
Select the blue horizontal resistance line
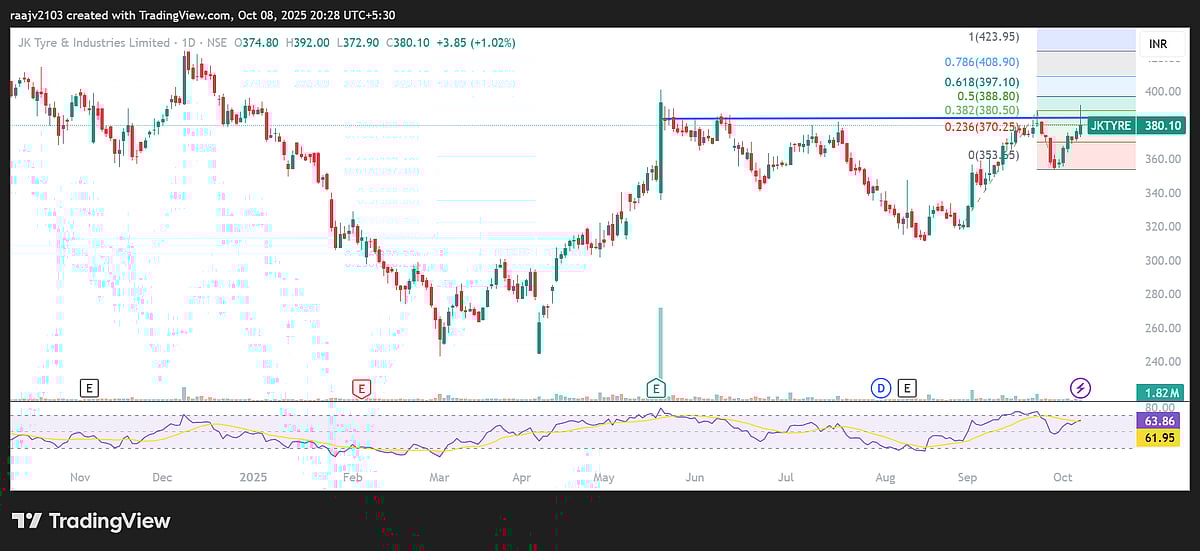pyautogui.click(x=800, y=118)
